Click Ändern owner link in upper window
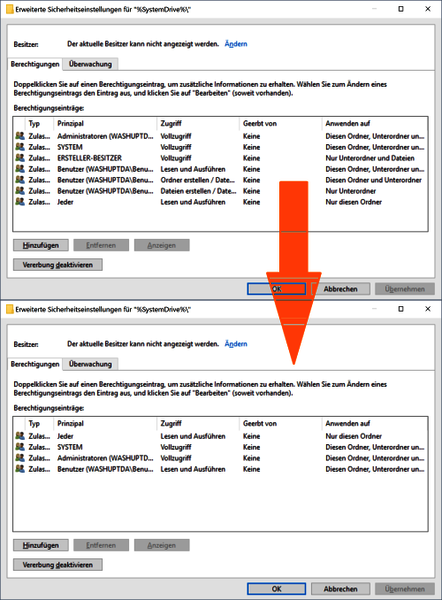This screenshot has width=442, height=600. (236, 44)
